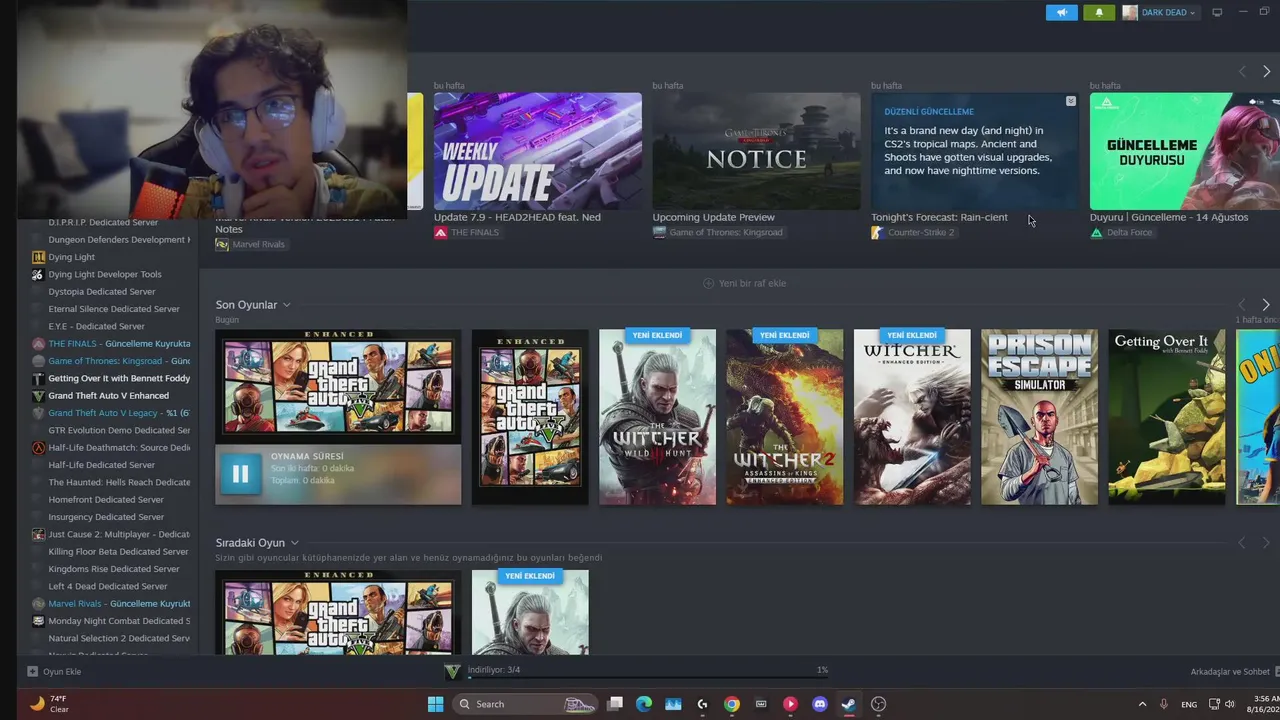
Task: Open the Steam announcements megaphone button
Action: [x=1062, y=13]
